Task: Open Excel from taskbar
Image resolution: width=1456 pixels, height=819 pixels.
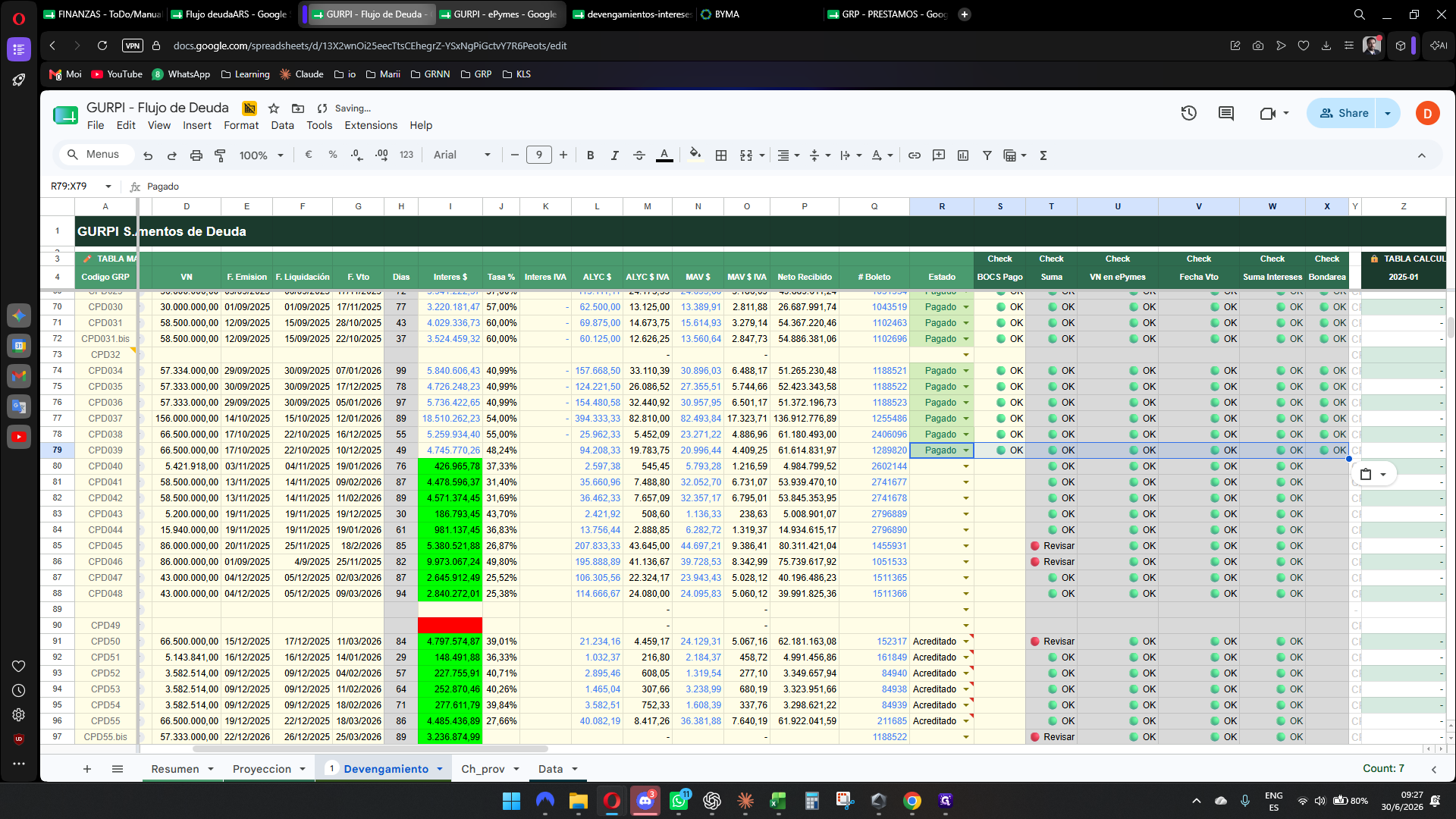Action: point(778,801)
